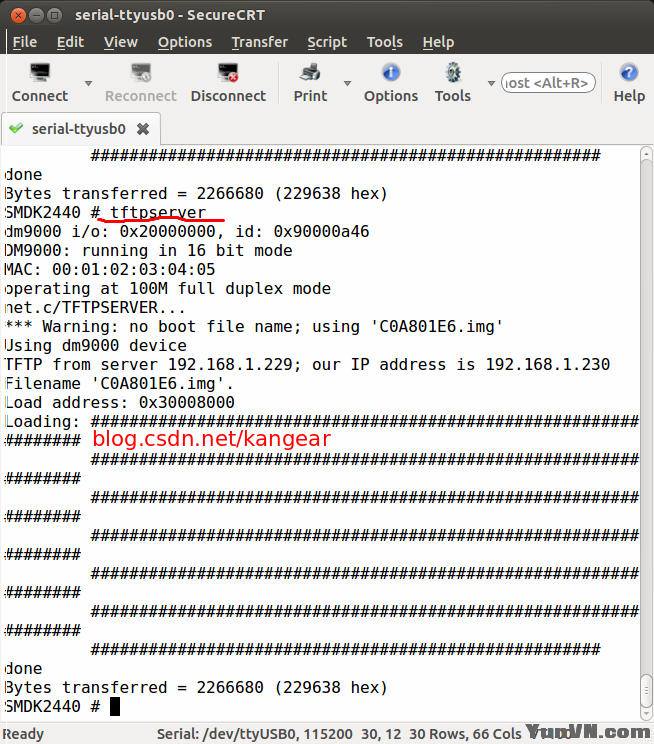Viewport: 654px width, 744px height.
Task: Select the serial-ttyusb0 session tab
Action: pos(79,129)
